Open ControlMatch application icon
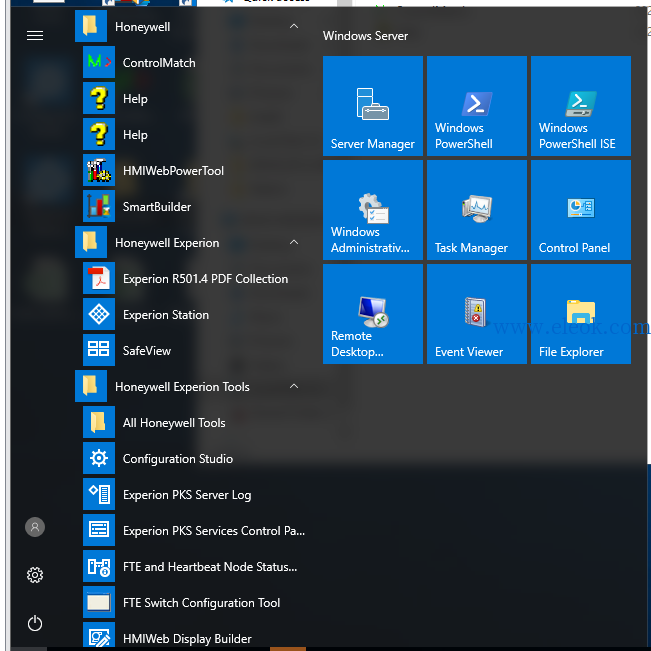The width and height of the screenshot is (651, 651). coord(99,62)
